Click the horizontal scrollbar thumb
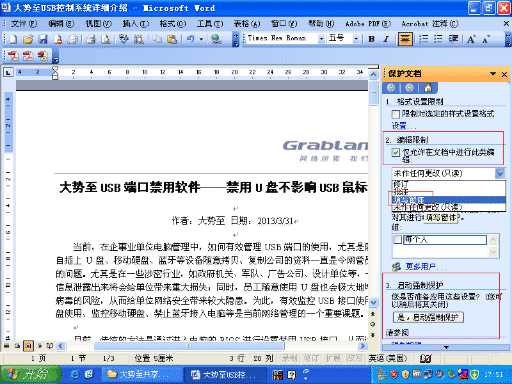This screenshot has height=384, width=512. pos(189,346)
